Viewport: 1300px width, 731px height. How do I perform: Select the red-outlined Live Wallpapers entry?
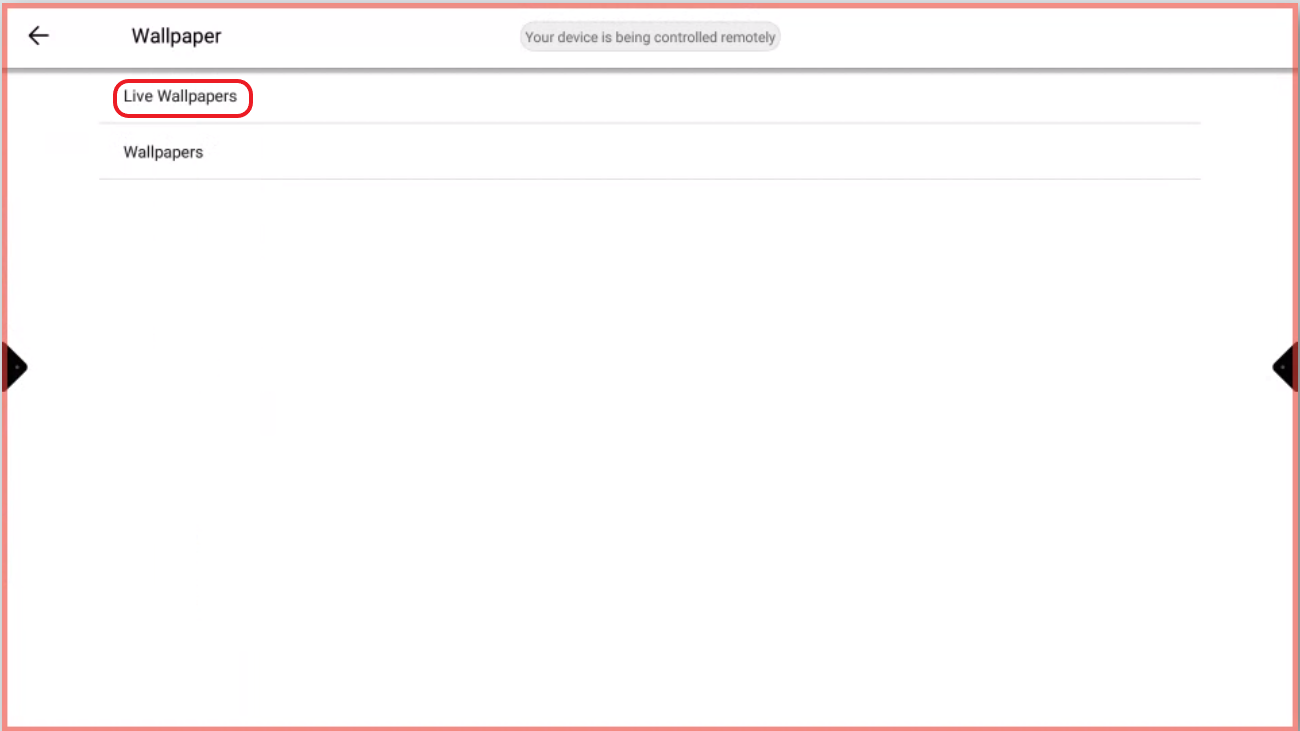(181, 97)
